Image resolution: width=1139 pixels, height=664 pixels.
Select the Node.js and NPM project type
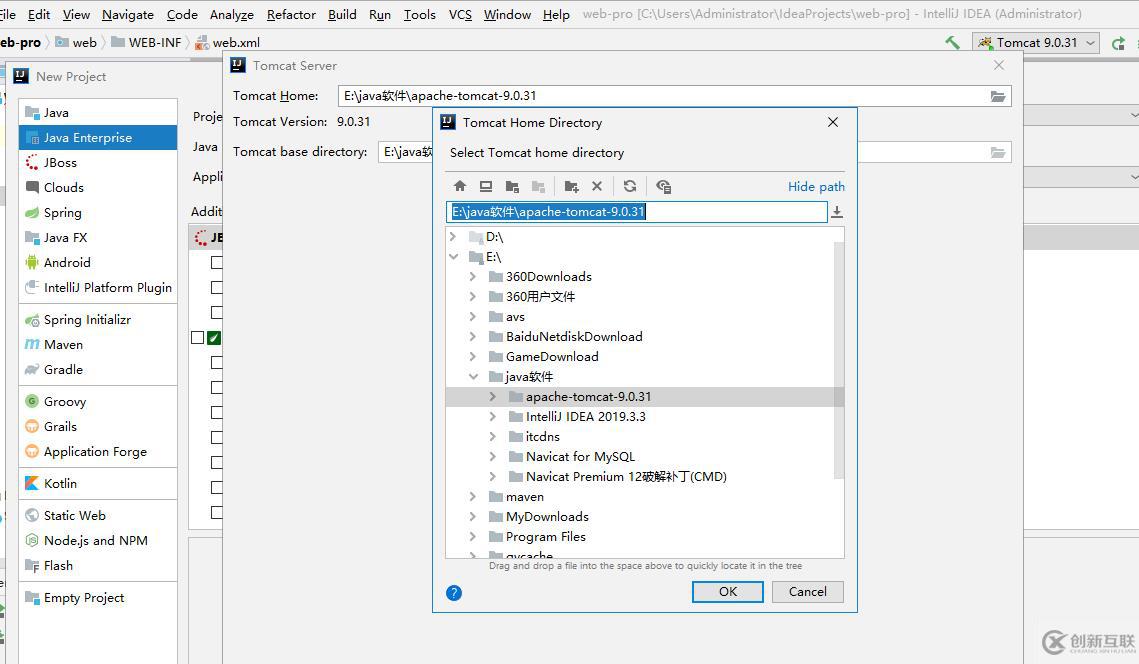pyautogui.click(x=98, y=540)
